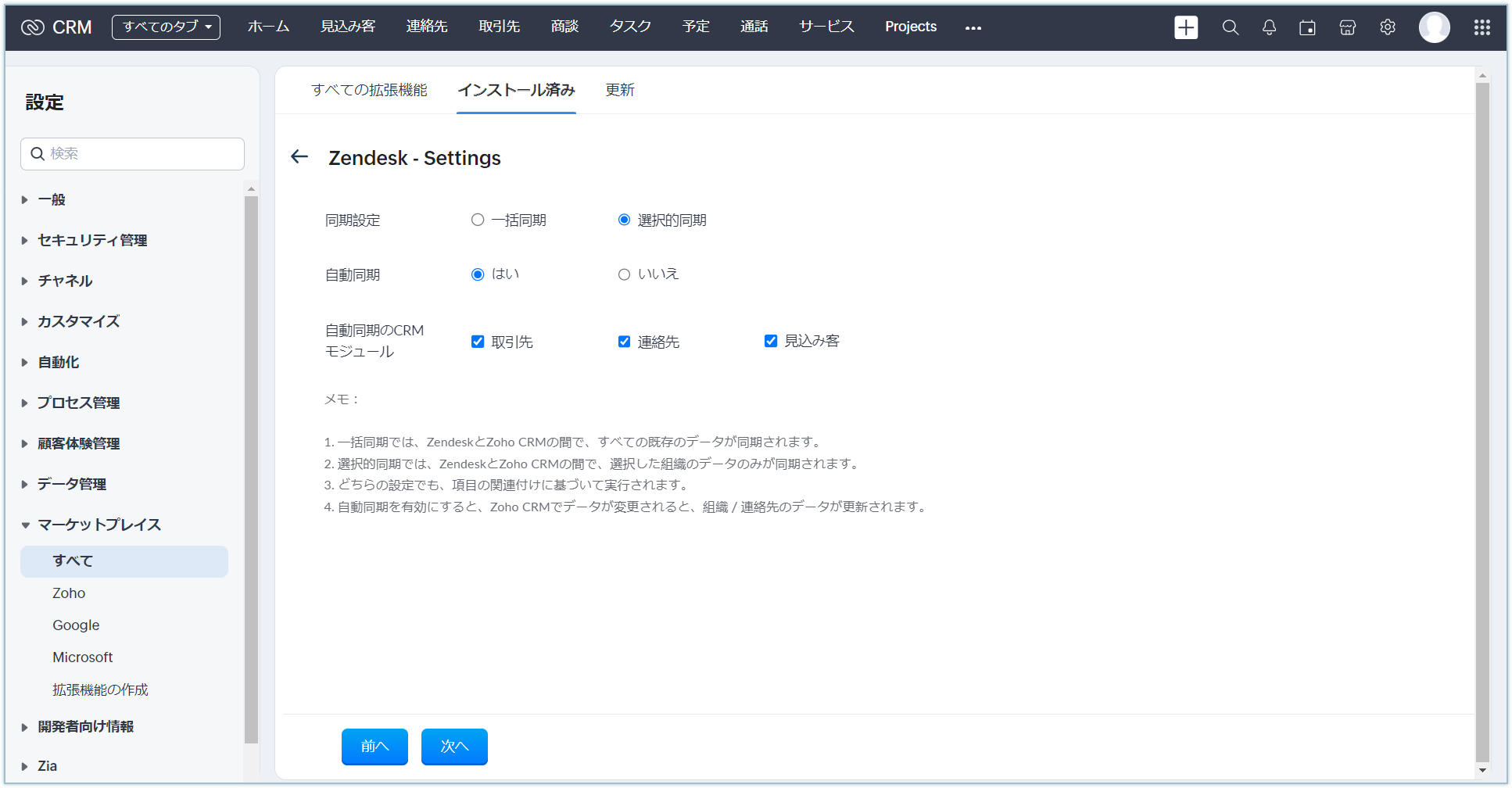Screen dimensions: 1512x788
Task: Open the apps grid launcher icon
Action: click(1482, 27)
